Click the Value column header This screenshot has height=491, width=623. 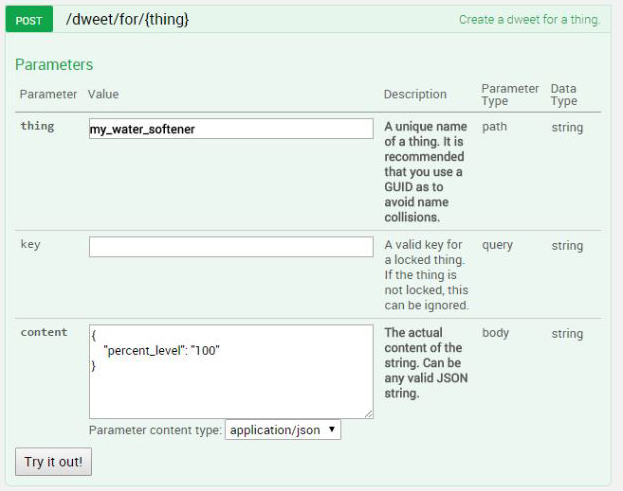tap(104, 95)
